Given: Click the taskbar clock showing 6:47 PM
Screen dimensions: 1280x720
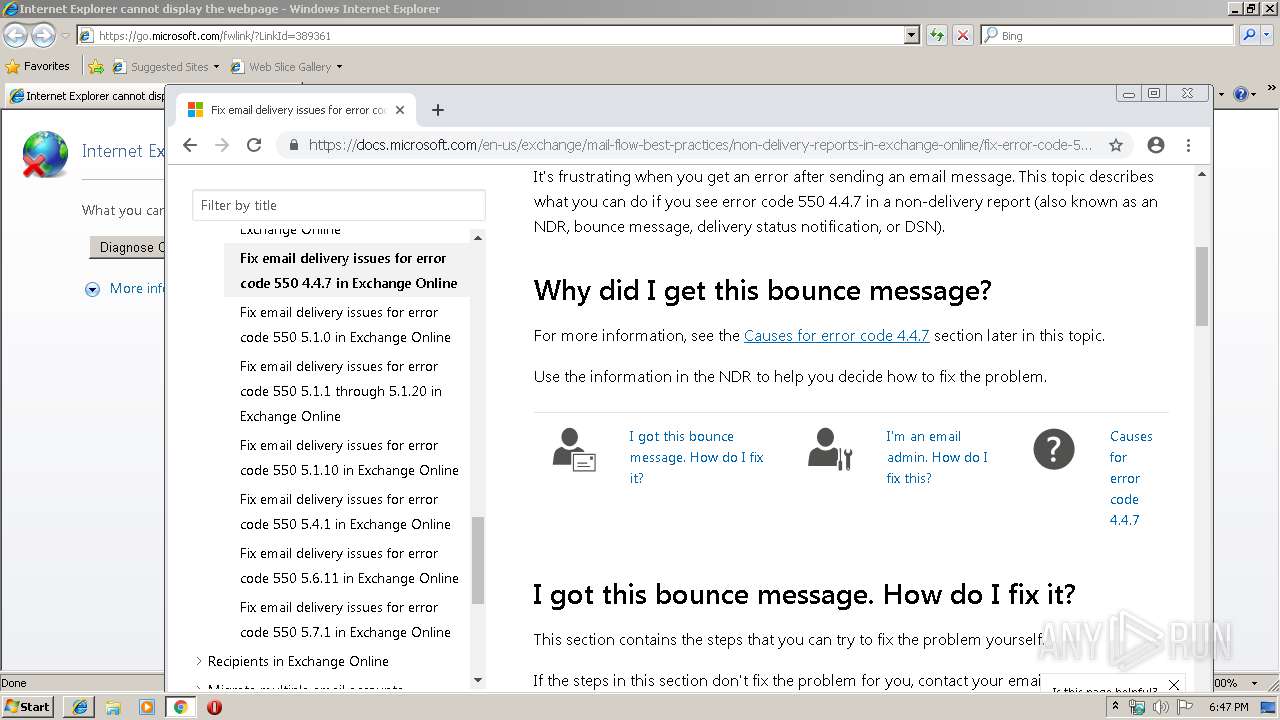Looking at the screenshot, I should (x=1228, y=707).
